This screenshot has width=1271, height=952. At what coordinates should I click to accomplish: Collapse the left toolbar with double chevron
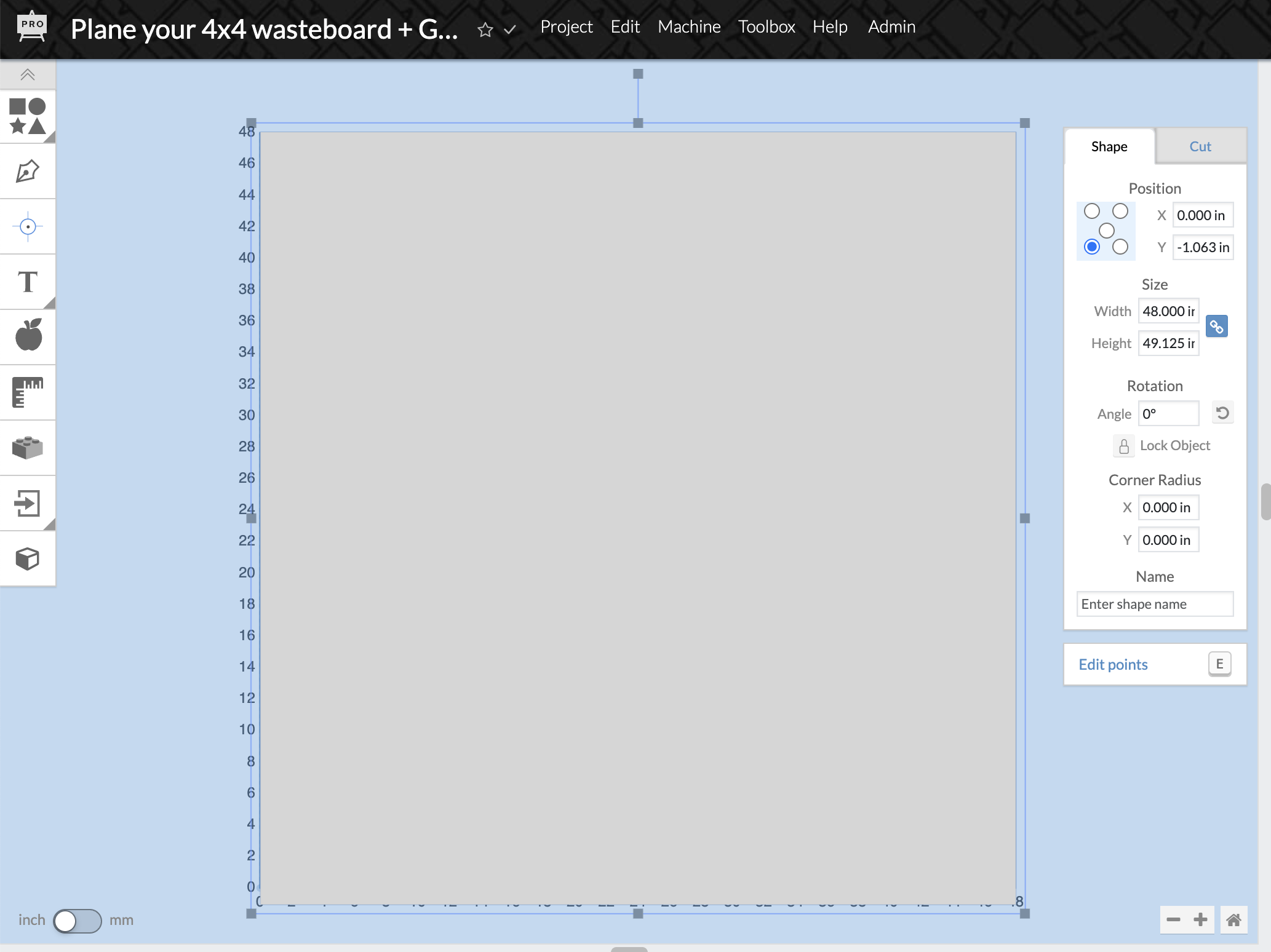point(28,75)
